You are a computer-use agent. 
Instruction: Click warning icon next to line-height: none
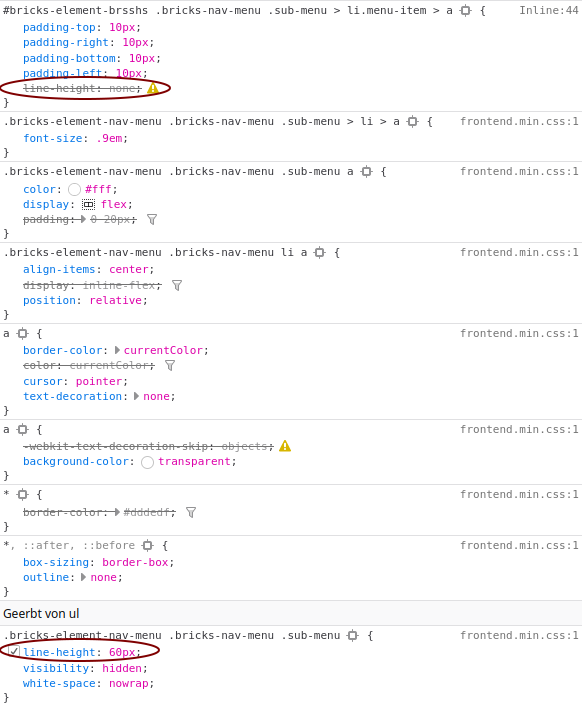(153, 88)
